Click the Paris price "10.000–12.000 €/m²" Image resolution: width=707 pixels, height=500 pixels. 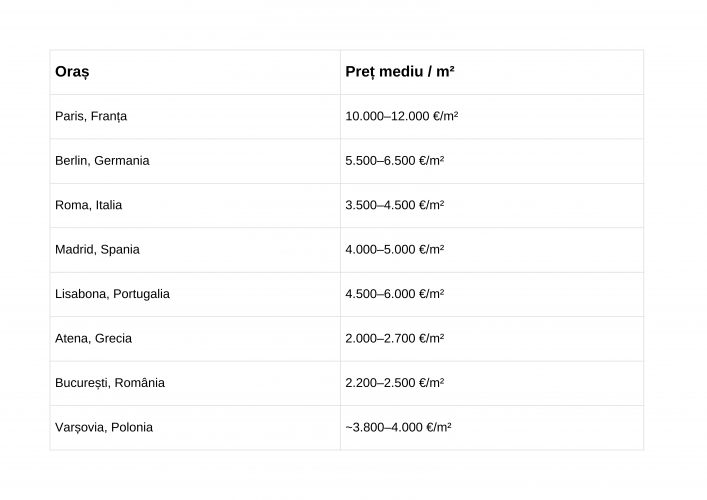(x=401, y=116)
